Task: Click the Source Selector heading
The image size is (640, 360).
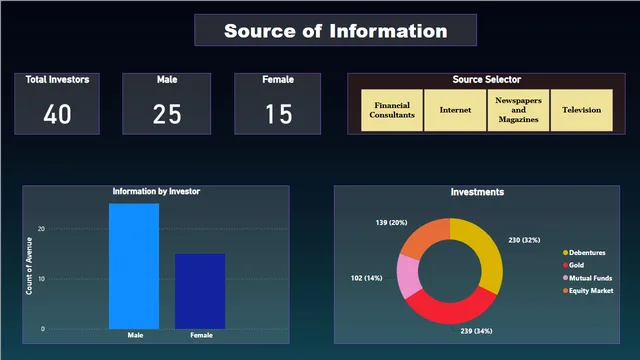Action: tap(487, 80)
